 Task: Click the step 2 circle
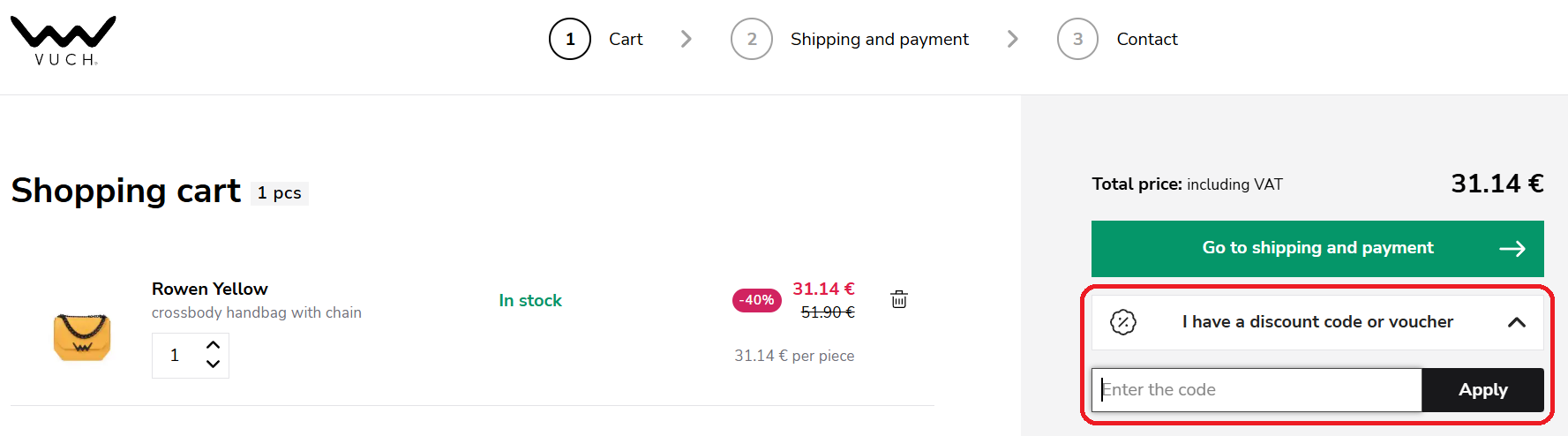pyautogui.click(x=752, y=39)
